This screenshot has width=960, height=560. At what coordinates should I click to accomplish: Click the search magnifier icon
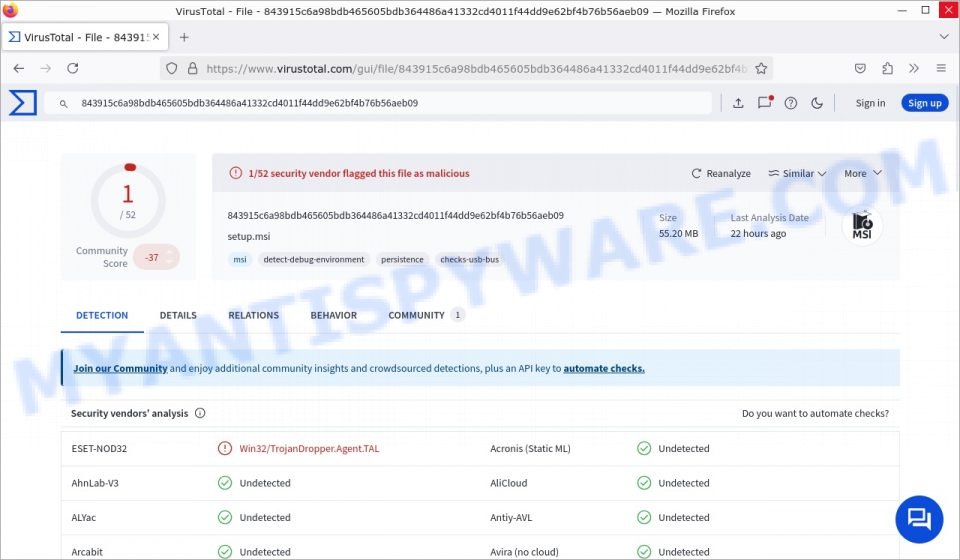point(63,104)
